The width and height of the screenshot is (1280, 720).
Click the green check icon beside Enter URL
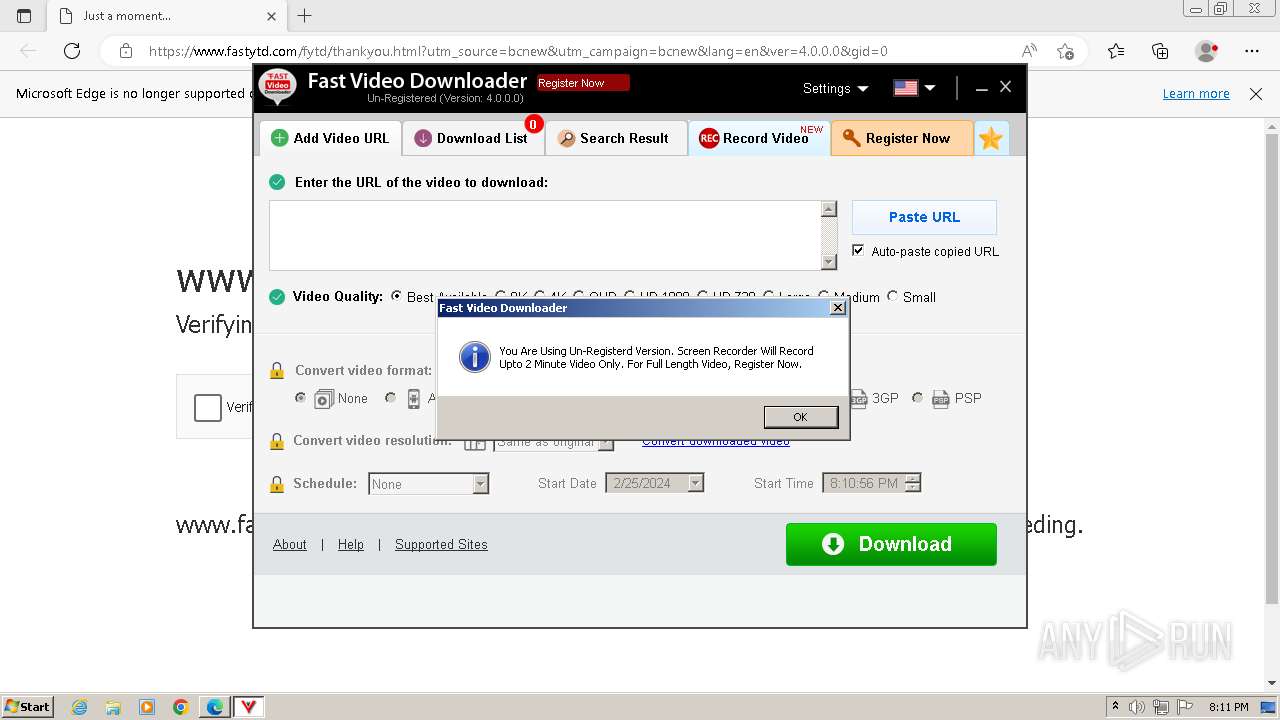(277, 182)
